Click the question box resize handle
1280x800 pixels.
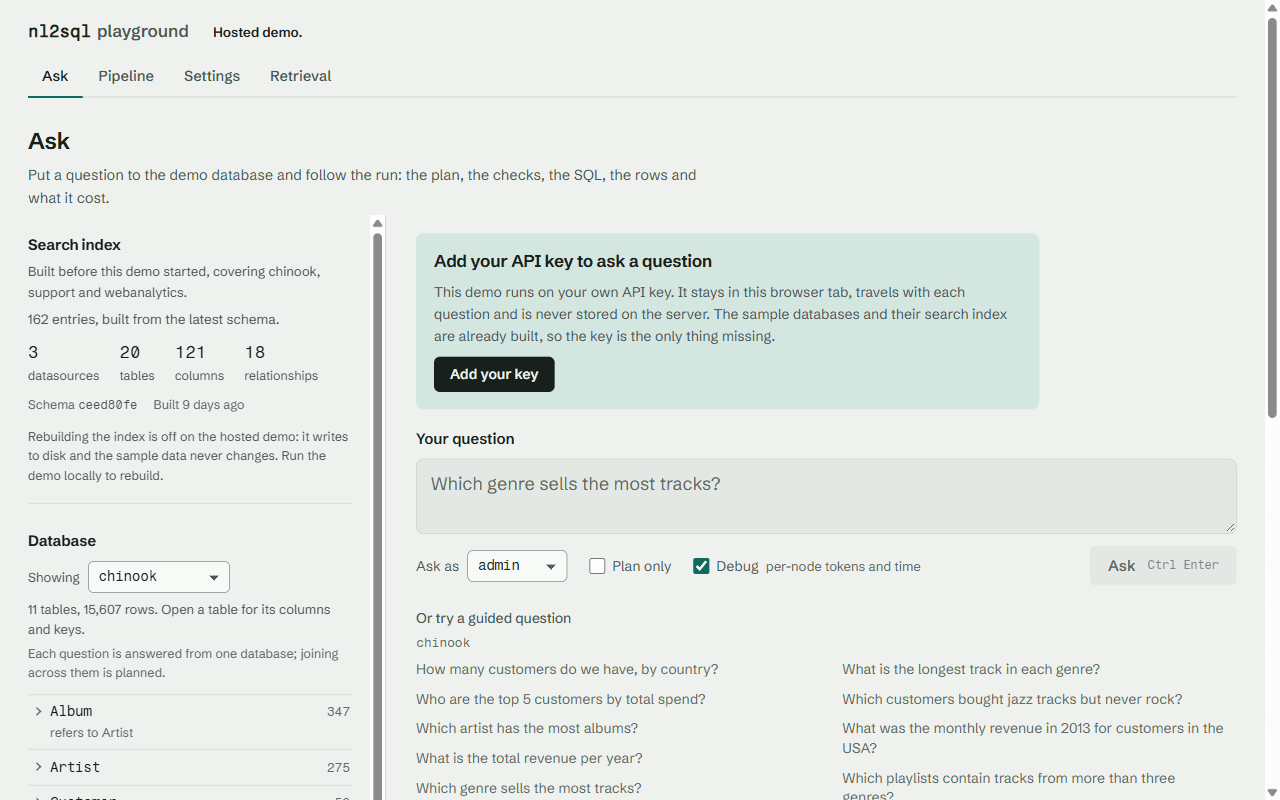[x=1229, y=526]
